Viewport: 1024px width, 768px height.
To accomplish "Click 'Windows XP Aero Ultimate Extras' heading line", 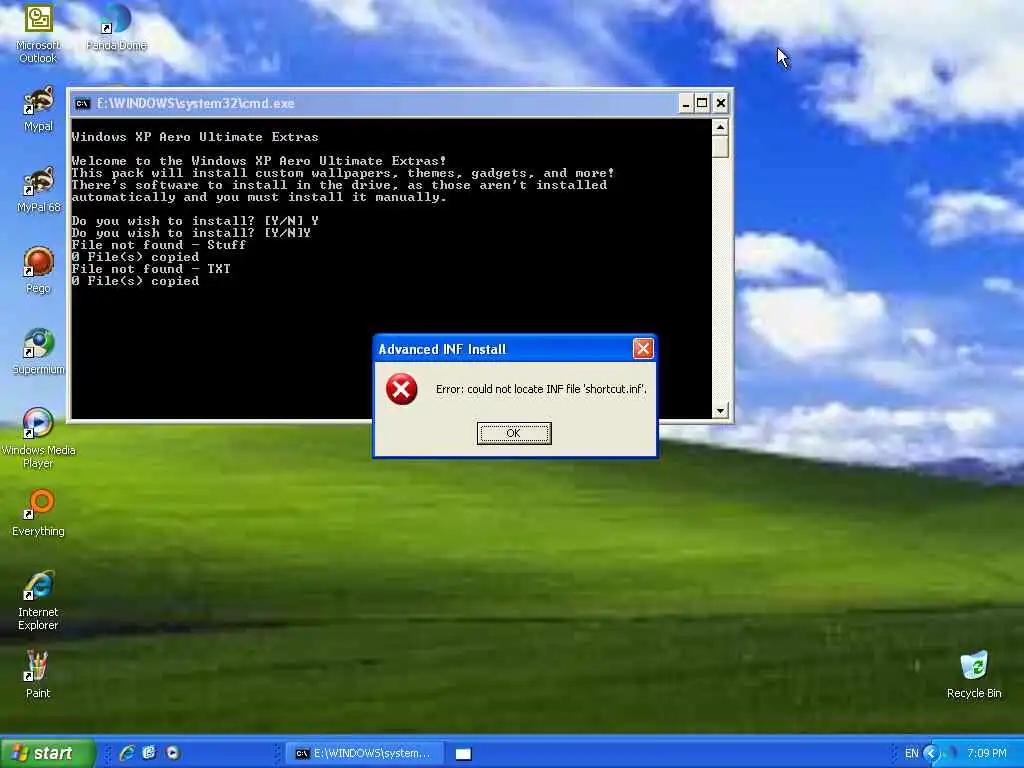I will point(195,136).
